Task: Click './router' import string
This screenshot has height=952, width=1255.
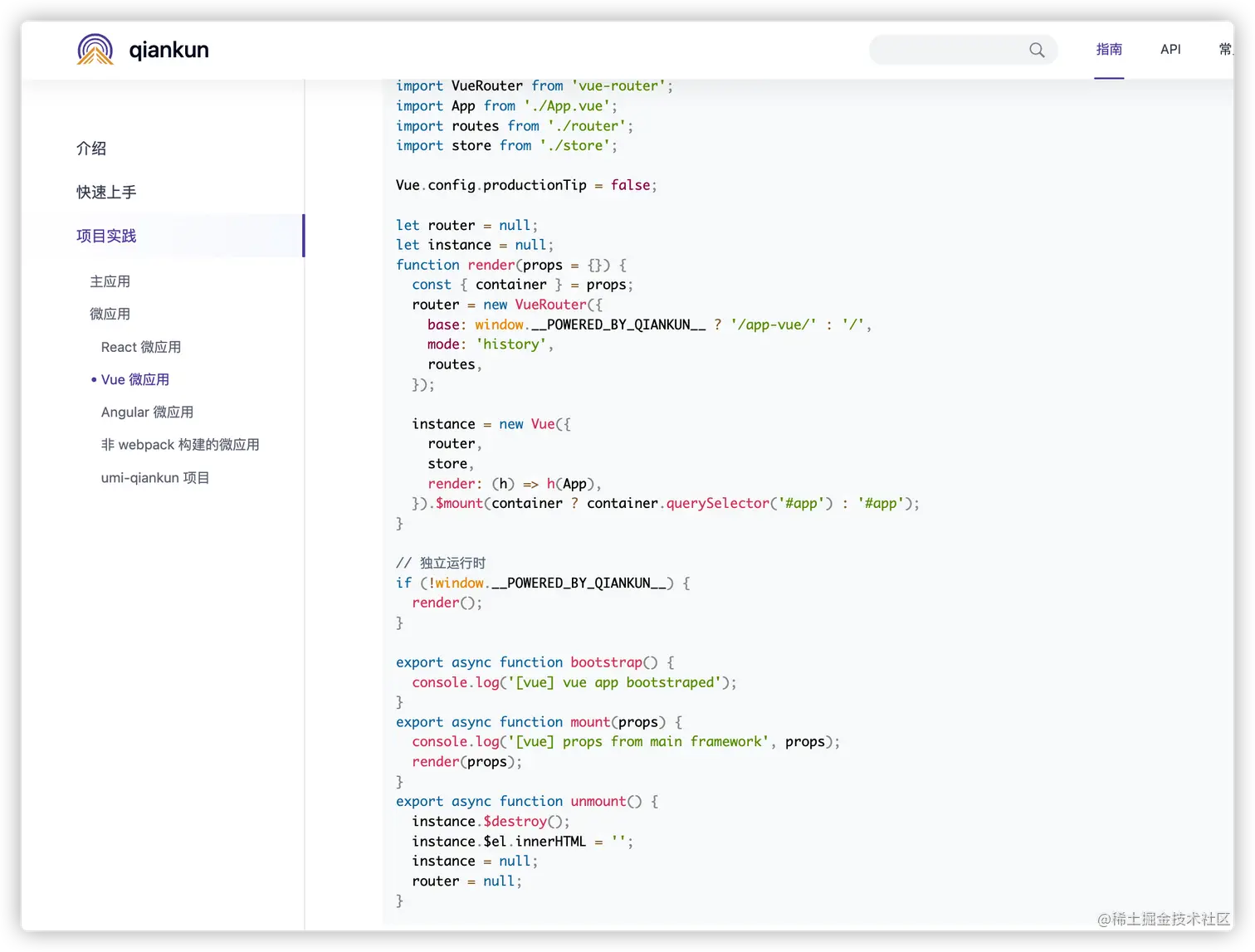Action: coord(587,126)
